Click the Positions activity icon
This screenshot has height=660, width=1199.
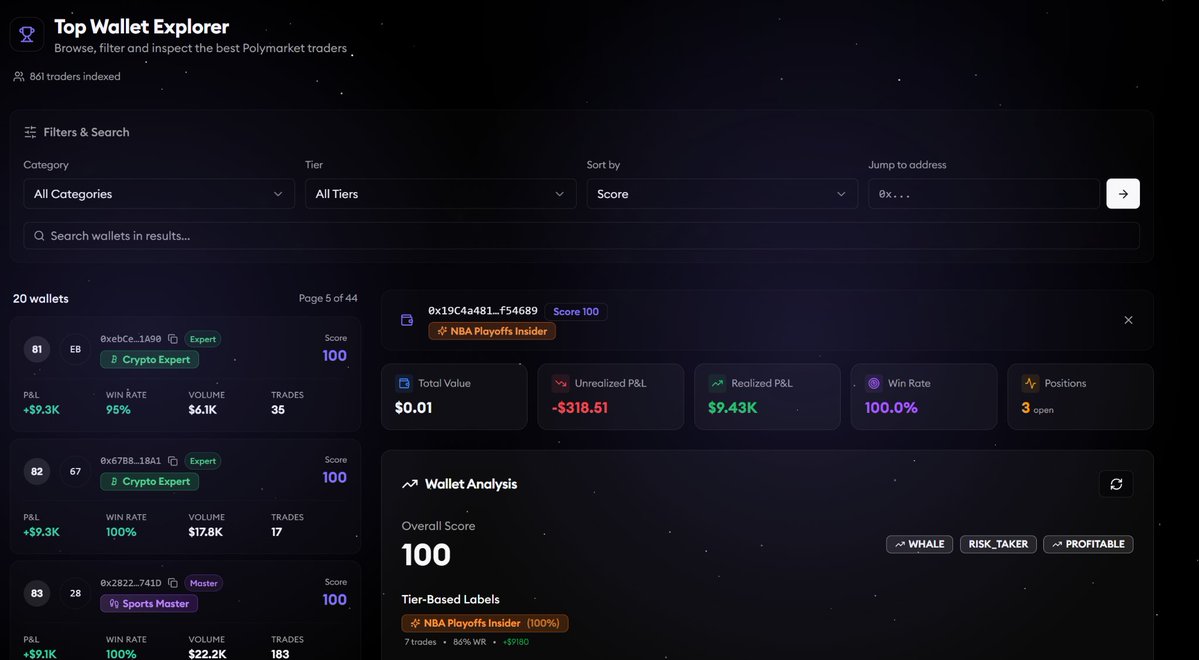(x=1030, y=383)
